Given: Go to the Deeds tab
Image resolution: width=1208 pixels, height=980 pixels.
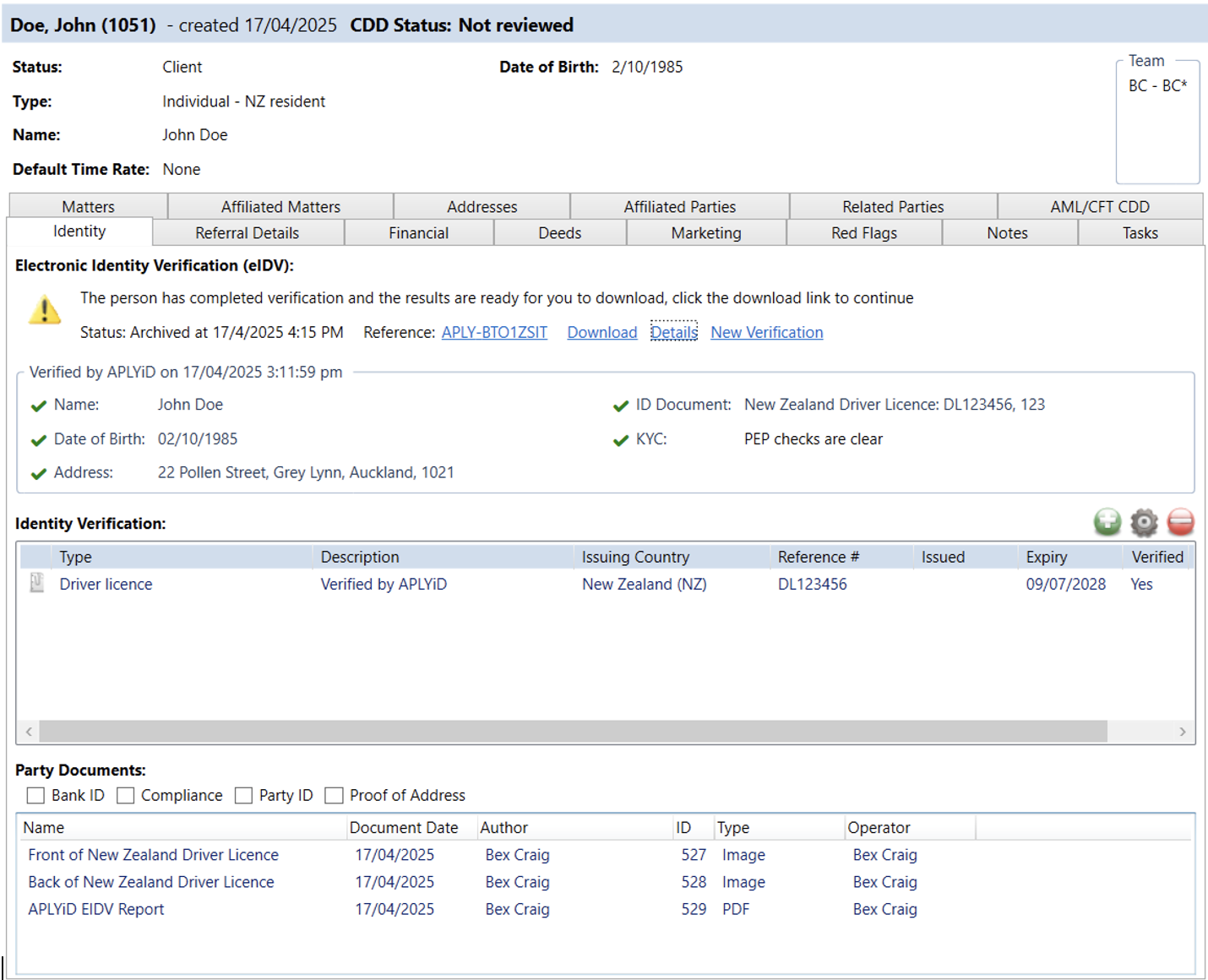Looking at the screenshot, I should pyautogui.click(x=559, y=232).
